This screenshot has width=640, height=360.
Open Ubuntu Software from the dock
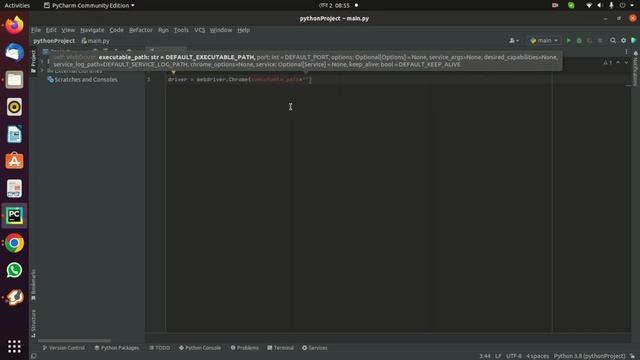[14, 161]
